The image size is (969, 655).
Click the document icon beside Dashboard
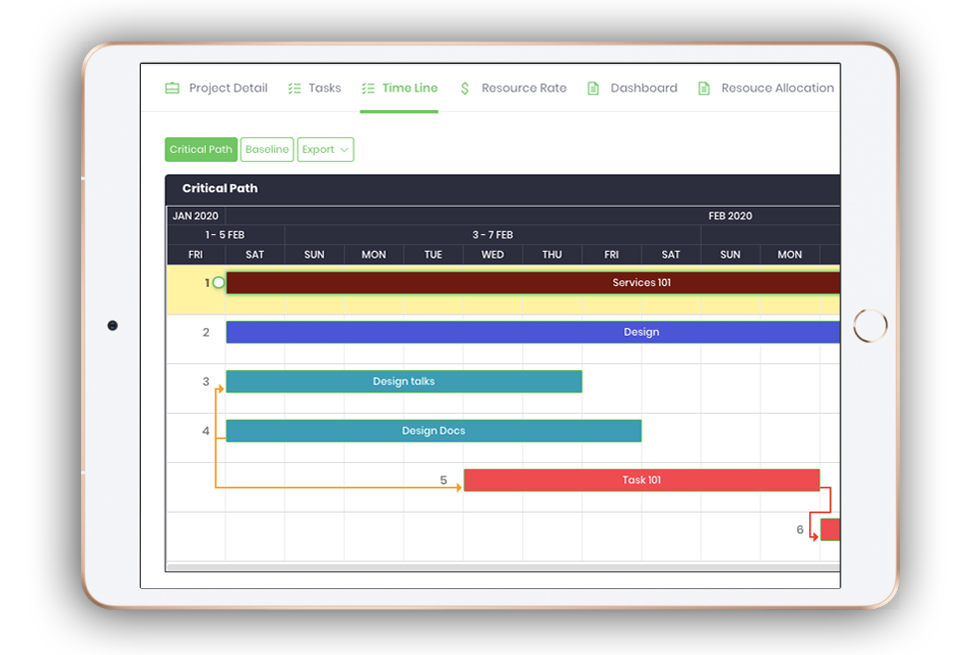pyautogui.click(x=593, y=88)
